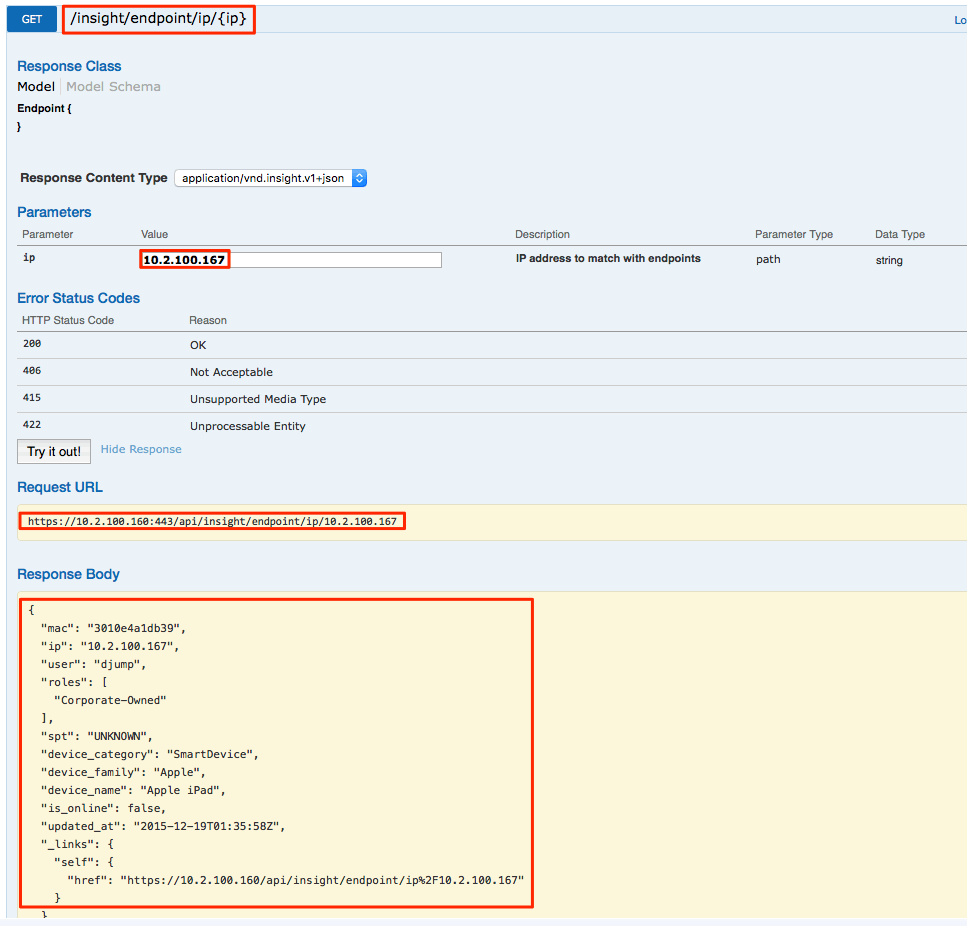Screen dimensions: 967x926
Task: Click the Reason column header
Action: click(208, 321)
